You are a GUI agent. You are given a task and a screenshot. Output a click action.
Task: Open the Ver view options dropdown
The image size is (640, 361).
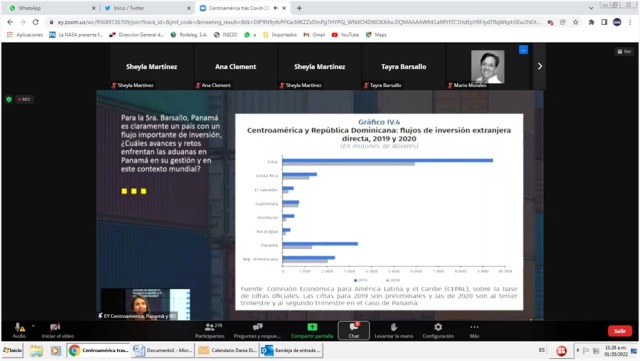tap(624, 51)
